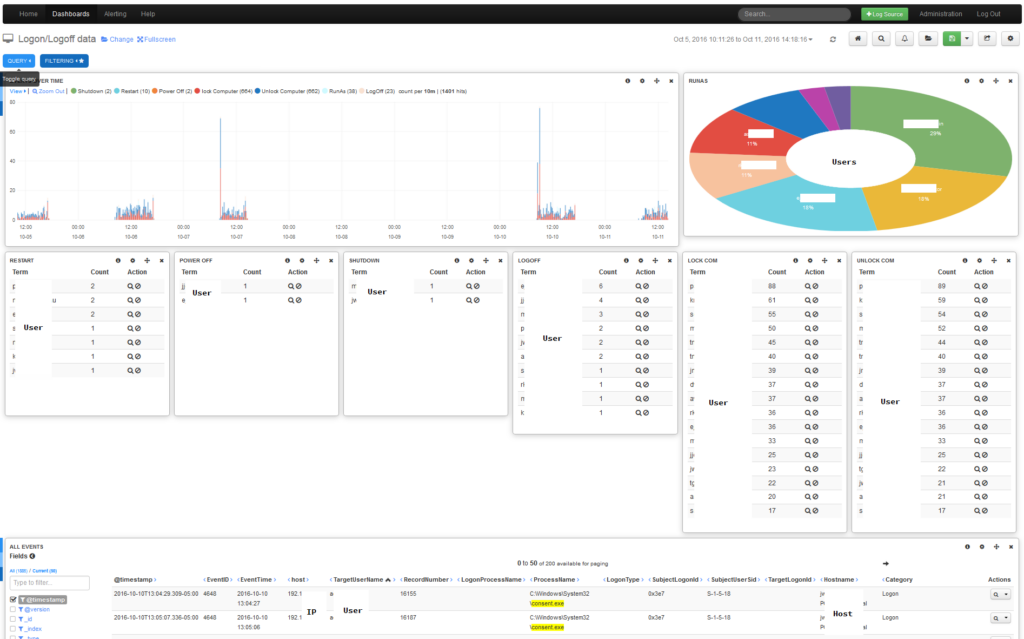Close the RUNAS panel
Screen dimensions: 1024x639
pyautogui.click(x=1010, y=81)
